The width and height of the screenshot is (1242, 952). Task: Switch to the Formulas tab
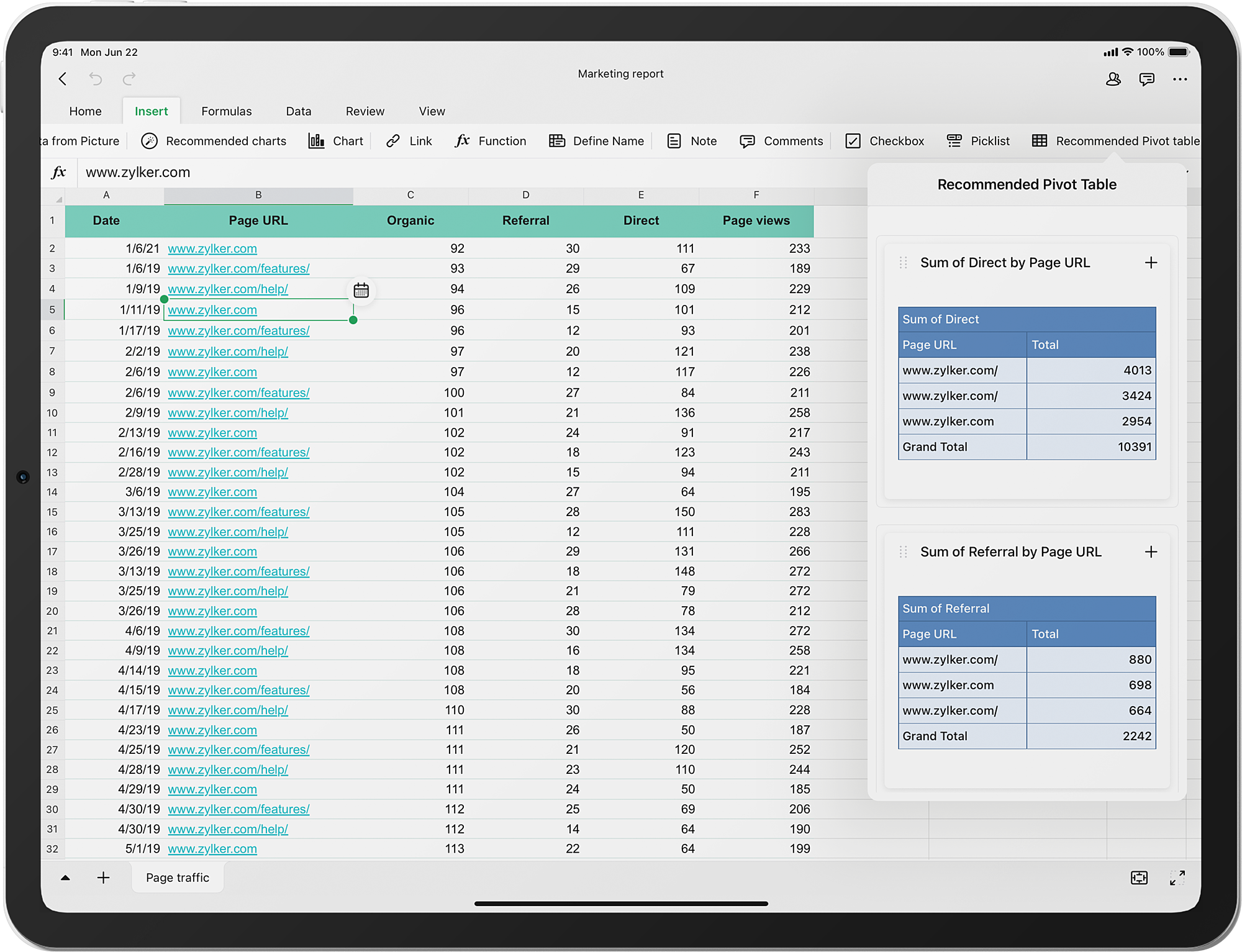pos(226,111)
